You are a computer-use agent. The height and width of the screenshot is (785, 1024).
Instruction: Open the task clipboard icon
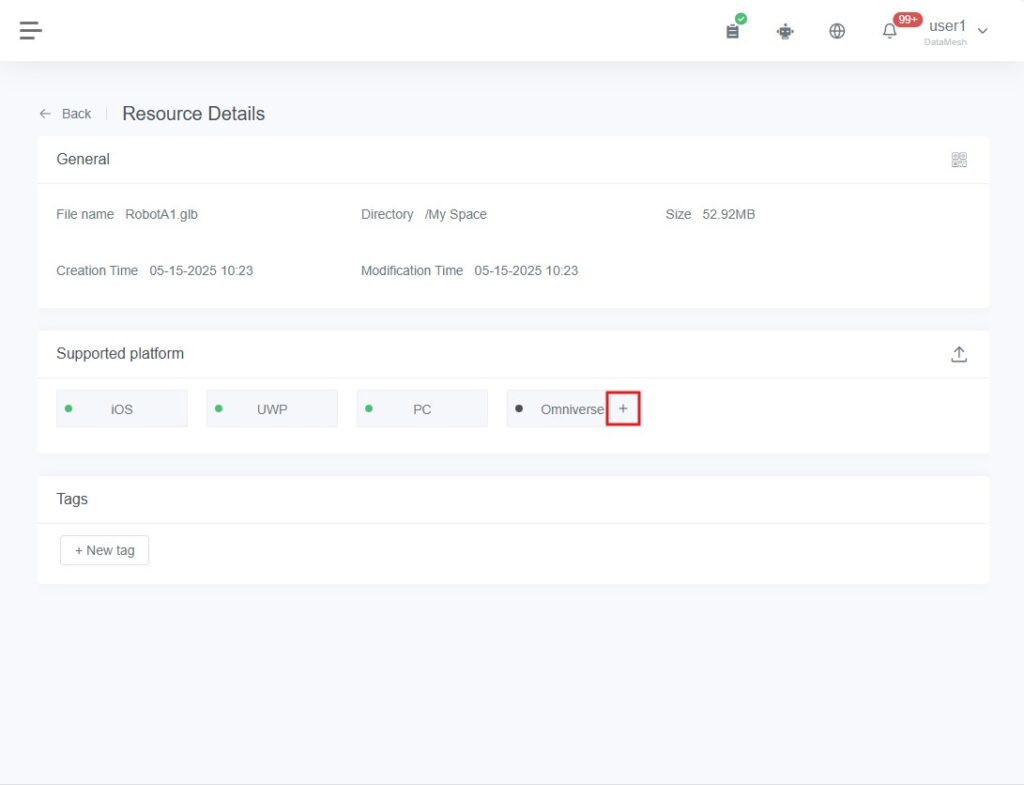733,31
